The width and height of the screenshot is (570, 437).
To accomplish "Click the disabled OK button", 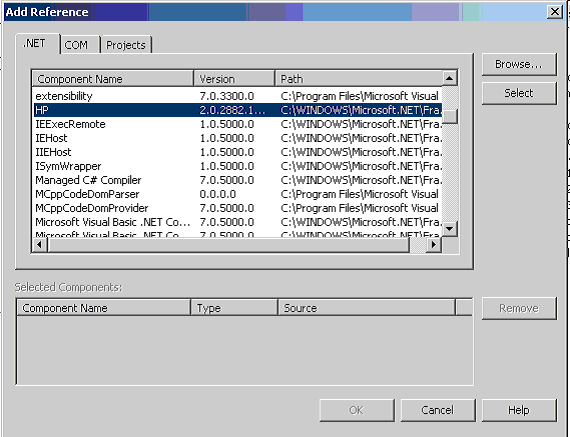I will coord(357,410).
